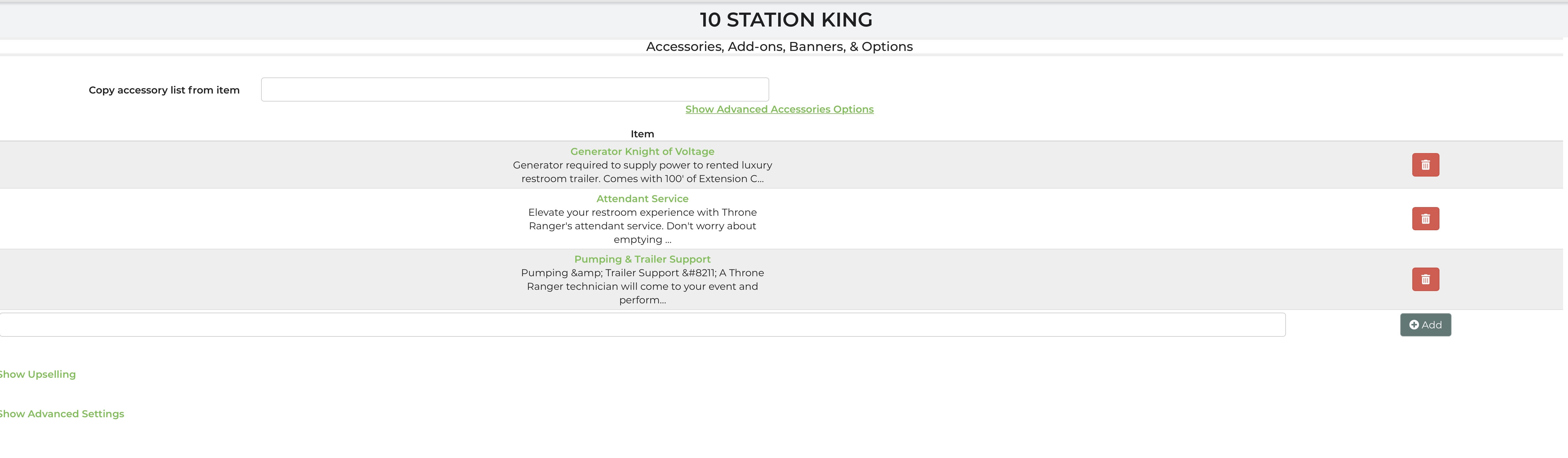The image size is (1568, 458).
Task: Click the plus icon on Add button
Action: [x=1414, y=325]
